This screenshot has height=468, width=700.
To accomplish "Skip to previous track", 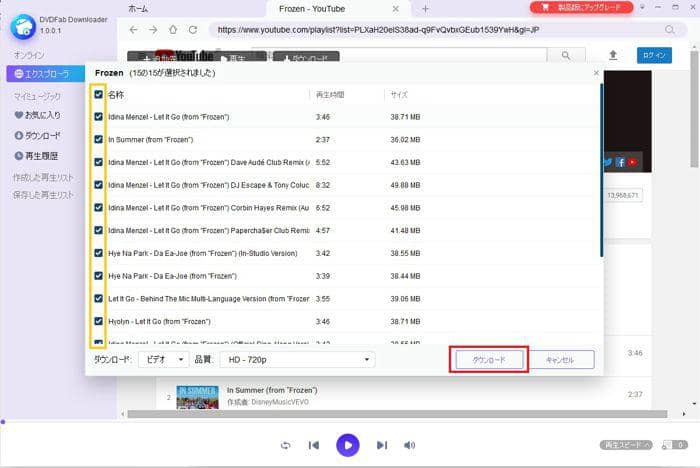I will 314,445.
